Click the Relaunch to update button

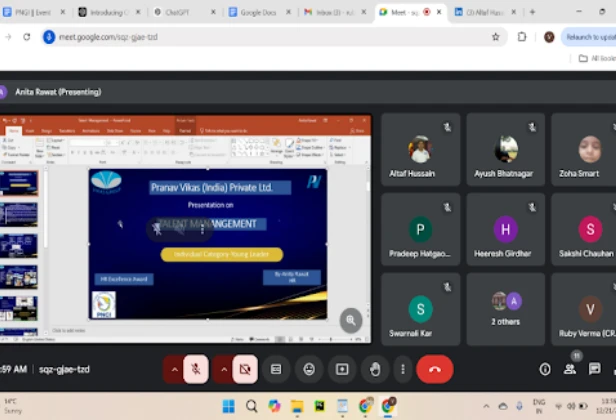[590, 37]
